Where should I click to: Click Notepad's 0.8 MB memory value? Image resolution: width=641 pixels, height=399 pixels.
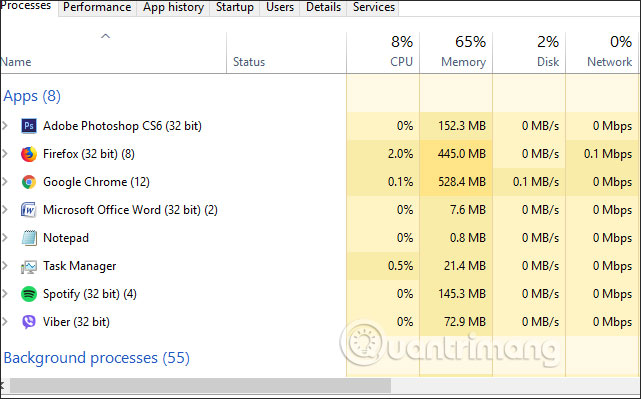[x=468, y=238]
